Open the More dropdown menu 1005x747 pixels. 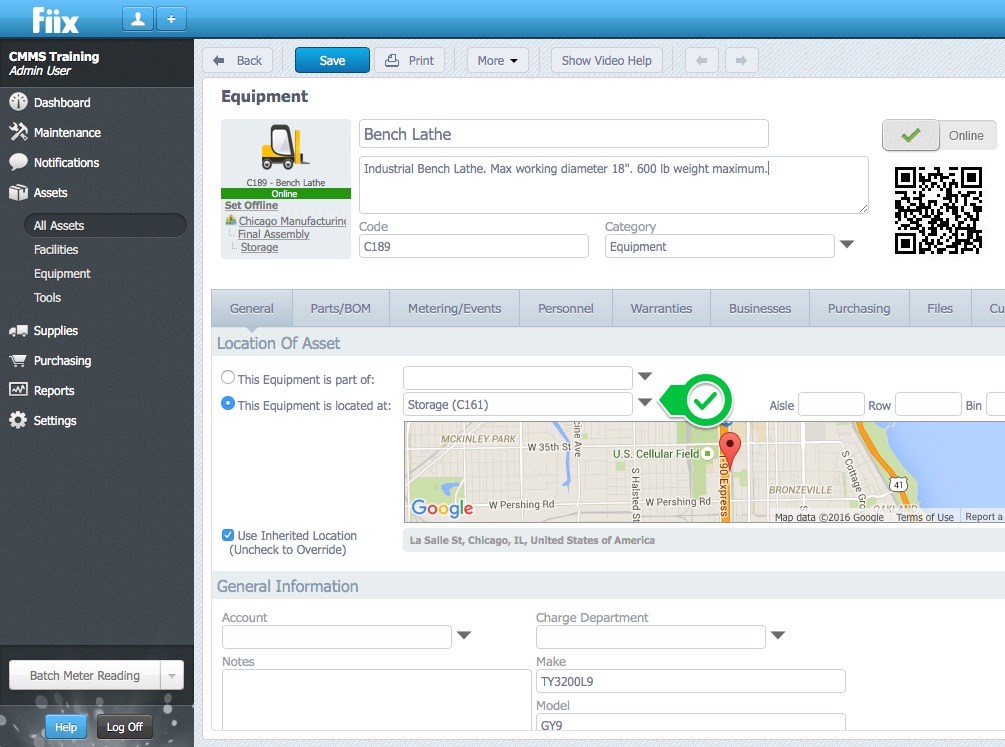[x=497, y=60]
